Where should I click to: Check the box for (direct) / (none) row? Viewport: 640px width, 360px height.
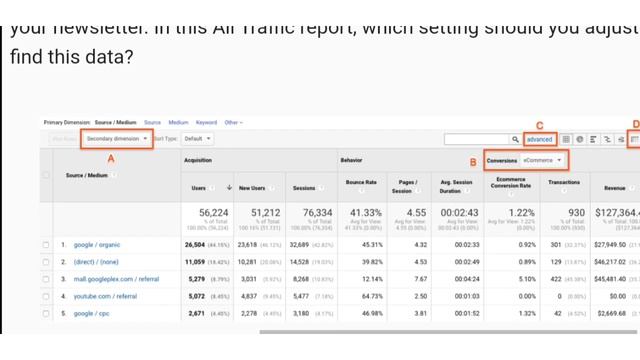[x=46, y=262]
